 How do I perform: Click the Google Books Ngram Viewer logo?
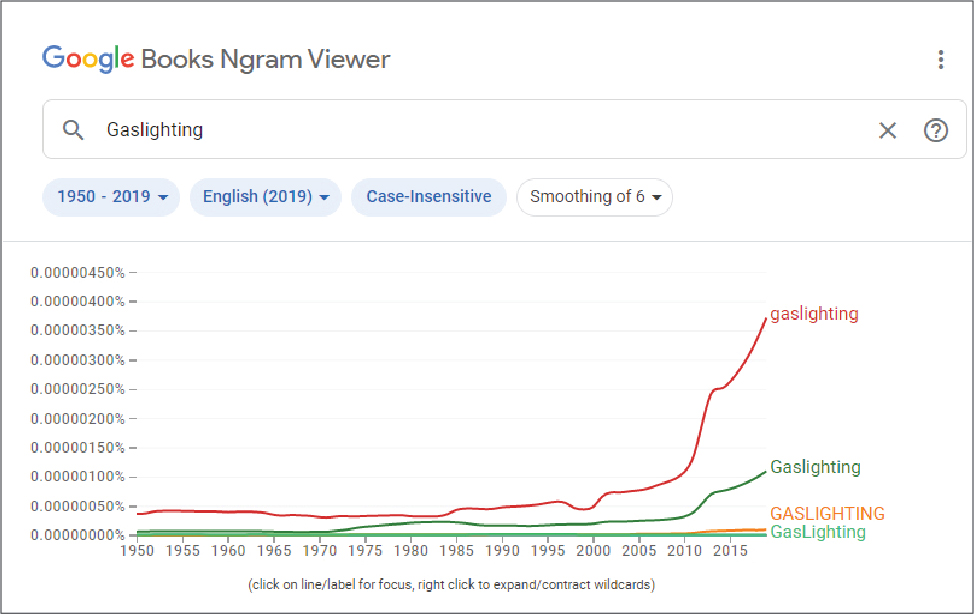216,59
